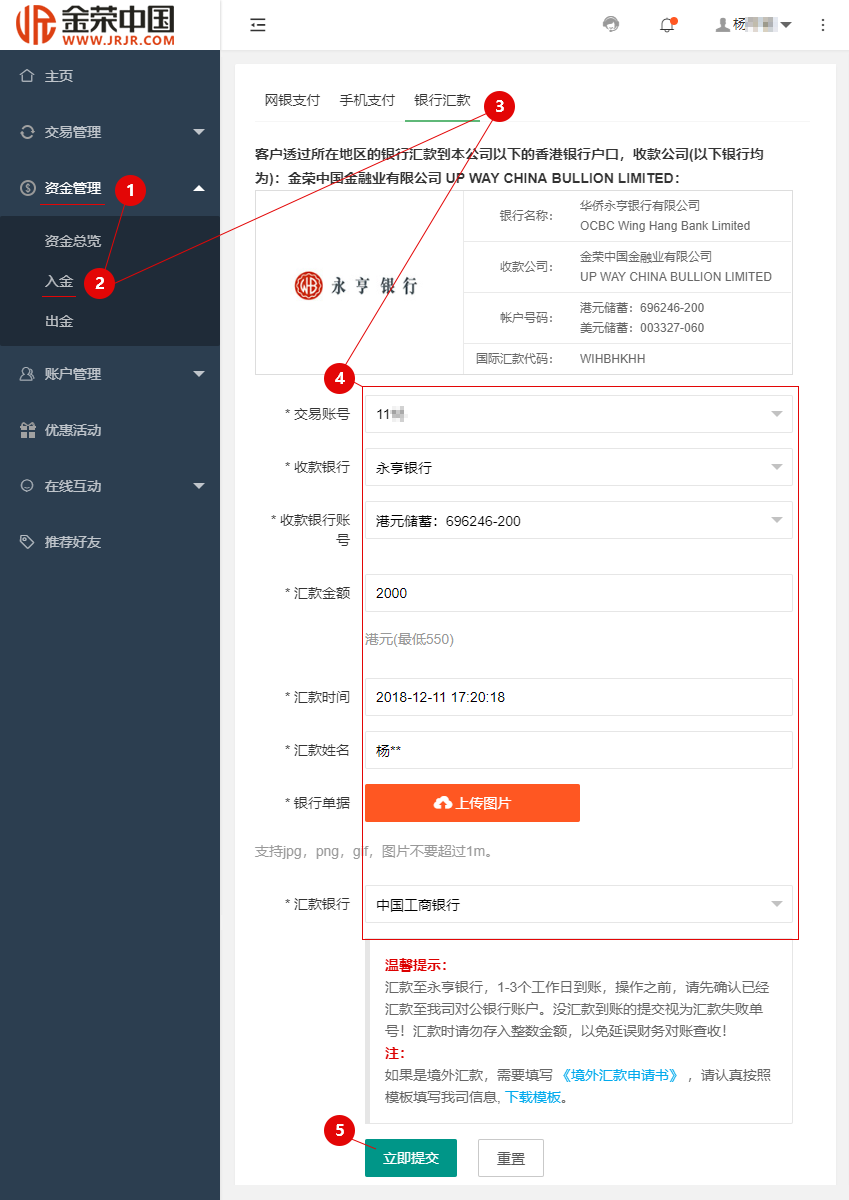Click the gift icon beside 优惠活动
Viewport: 849px width, 1200px height.
coord(27,430)
